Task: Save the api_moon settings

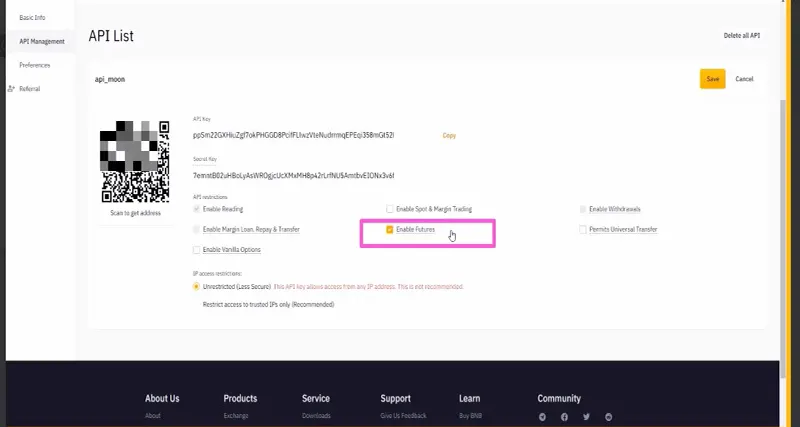Action: (x=713, y=79)
